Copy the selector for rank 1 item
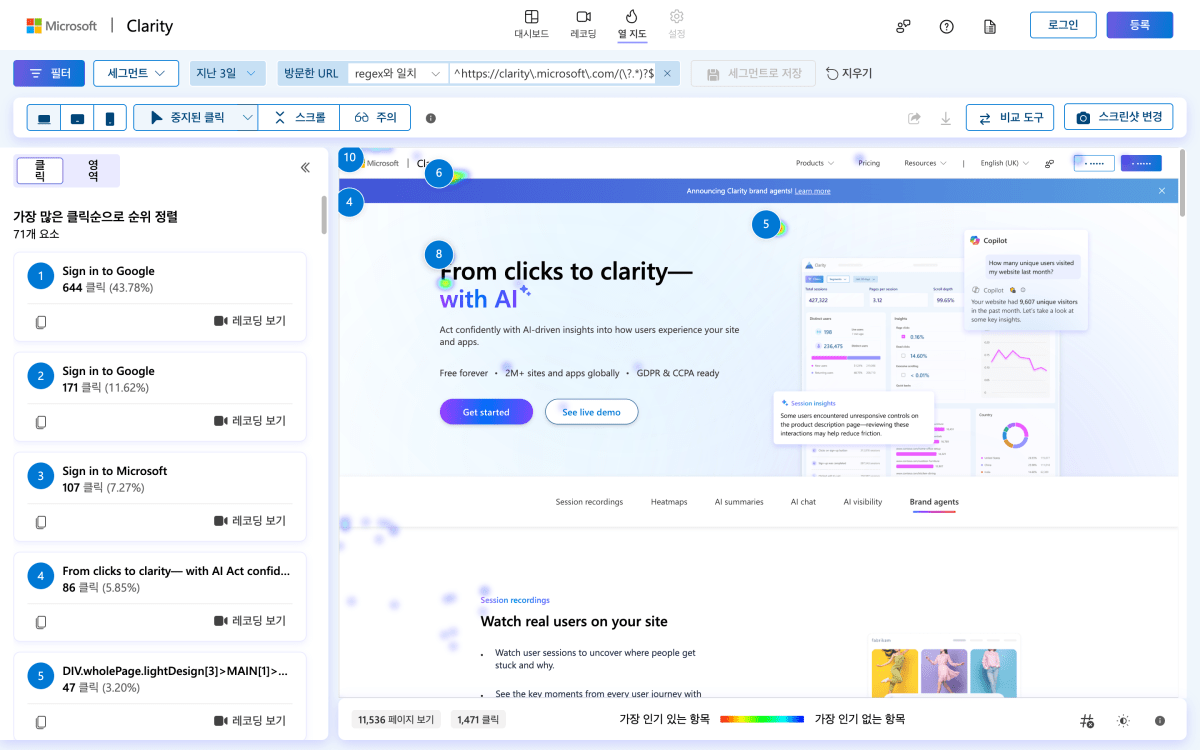 pos(41,322)
